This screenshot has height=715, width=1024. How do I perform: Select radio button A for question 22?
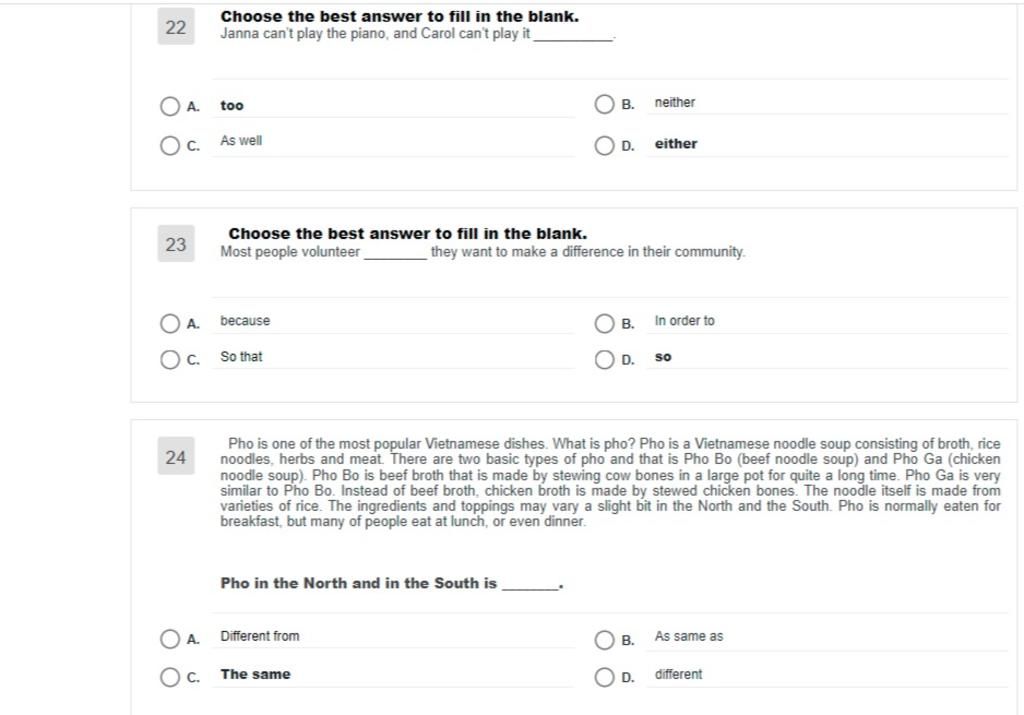coord(170,106)
